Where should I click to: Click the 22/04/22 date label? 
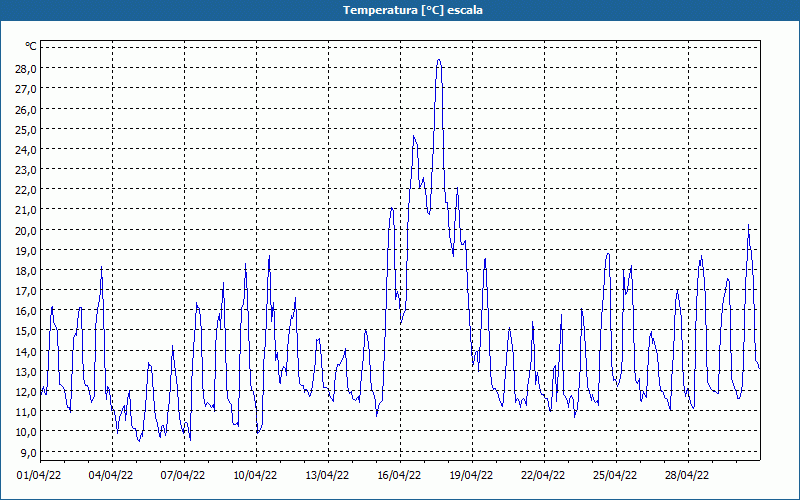pyautogui.click(x=543, y=475)
